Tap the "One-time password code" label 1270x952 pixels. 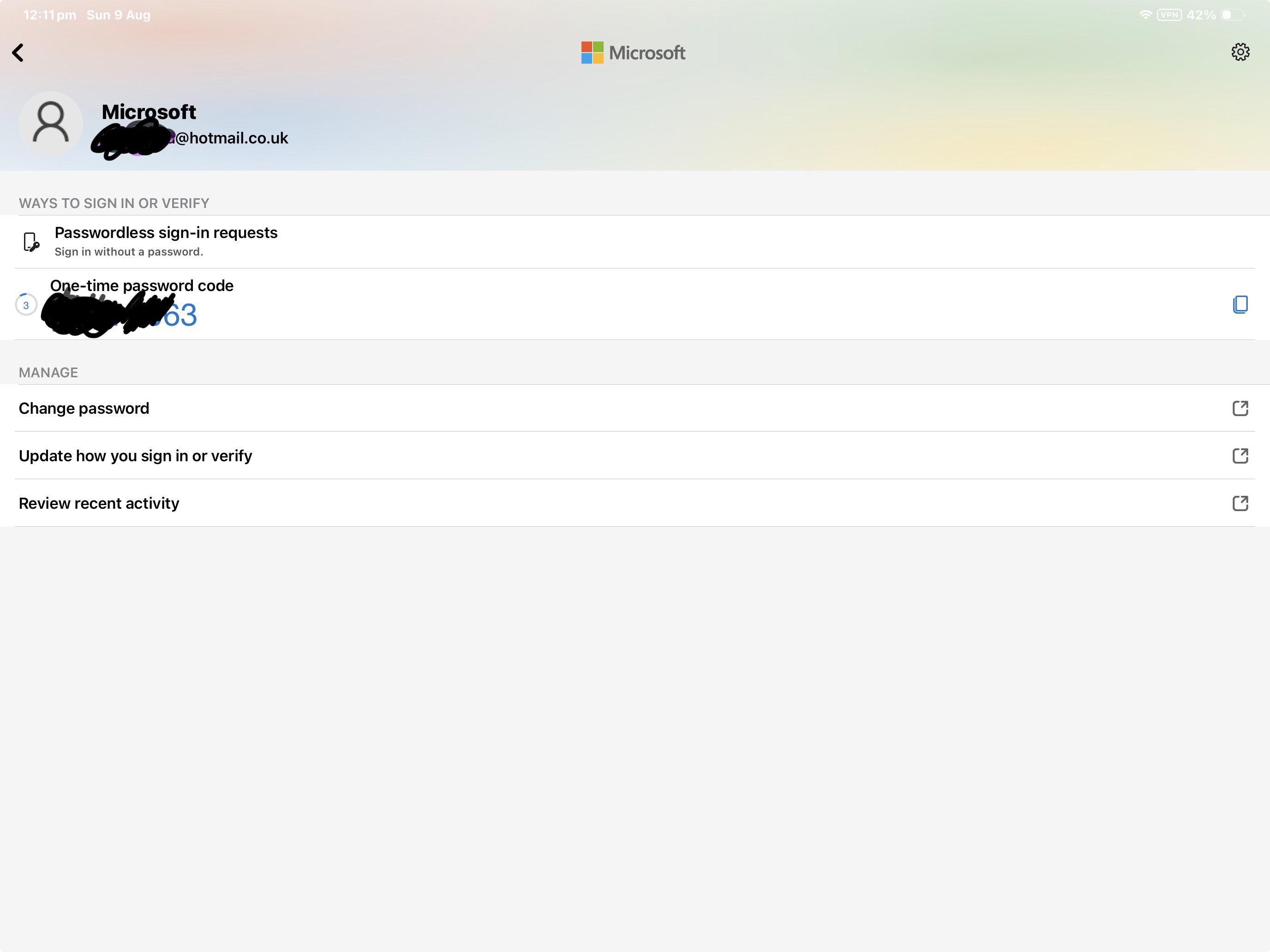[x=142, y=285]
